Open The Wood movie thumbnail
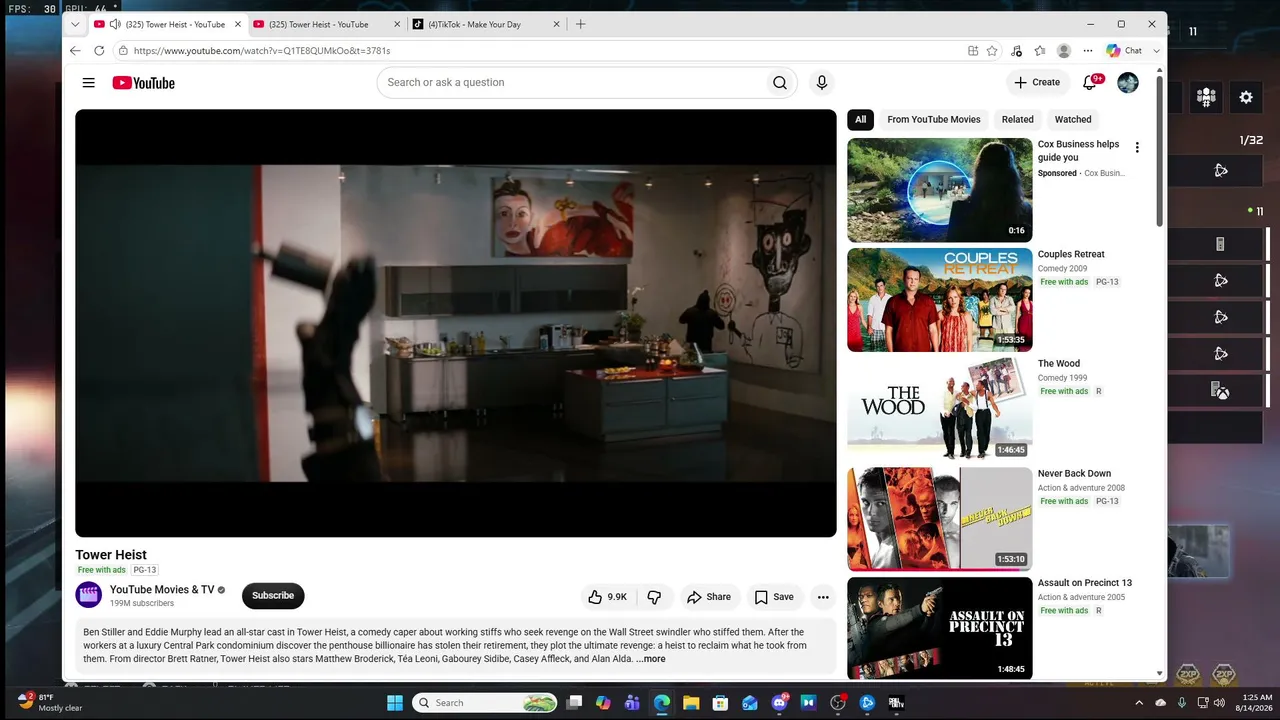Screen dimensions: 1280x720 [x=940, y=410]
